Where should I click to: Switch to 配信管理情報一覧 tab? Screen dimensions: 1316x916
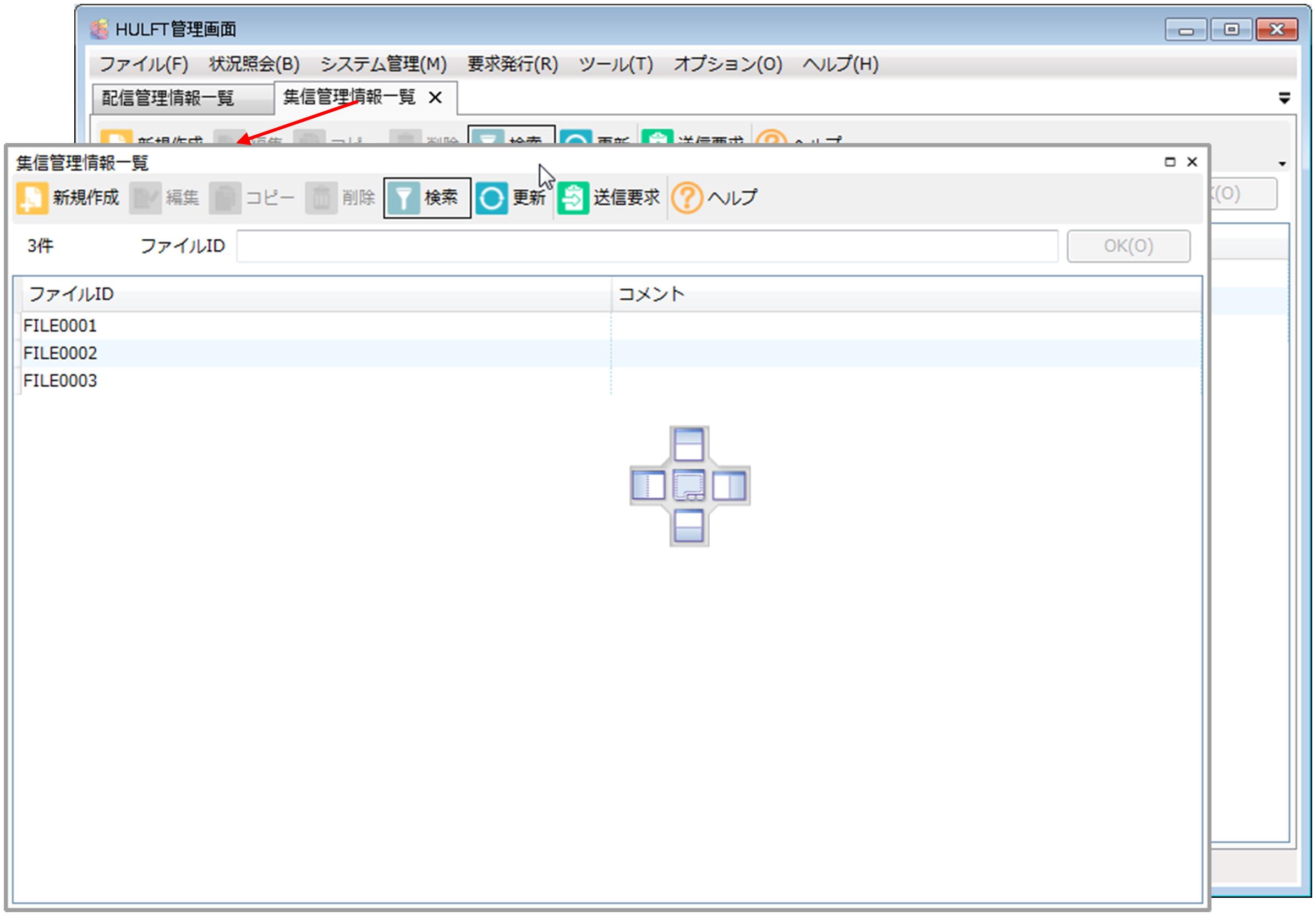[168, 98]
